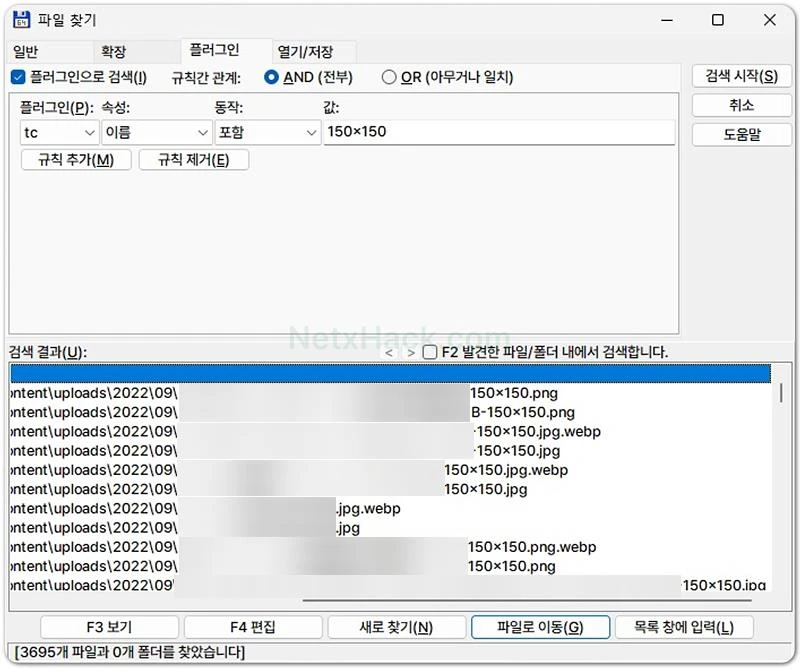The height and width of the screenshot is (668, 800).
Task: Select the highlighted first search result row
Action: (x=390, y=374)
